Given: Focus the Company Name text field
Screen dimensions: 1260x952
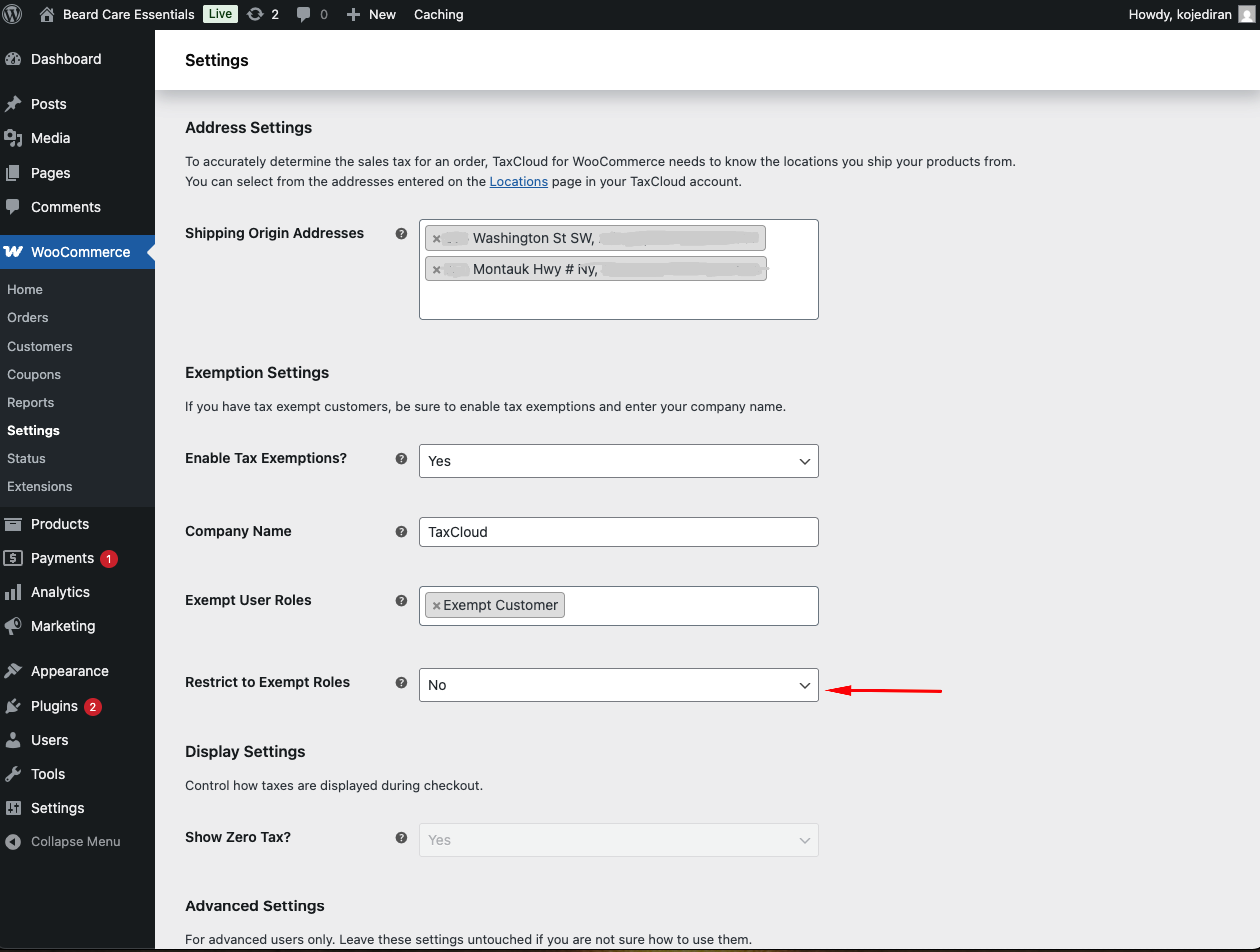Looking at the screenshot, I should point(619,532).
